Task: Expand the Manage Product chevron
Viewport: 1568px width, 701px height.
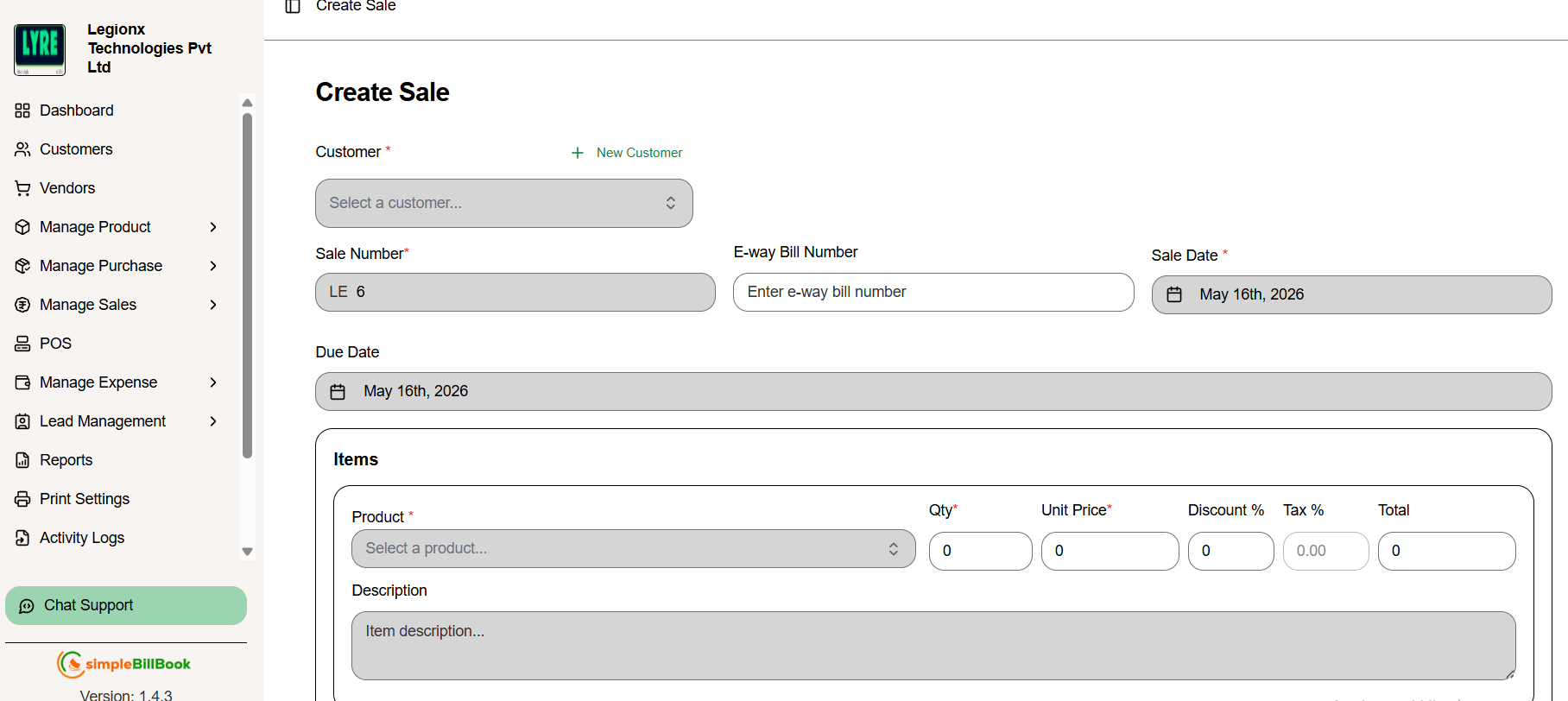Action: click(x=213, y=227)
